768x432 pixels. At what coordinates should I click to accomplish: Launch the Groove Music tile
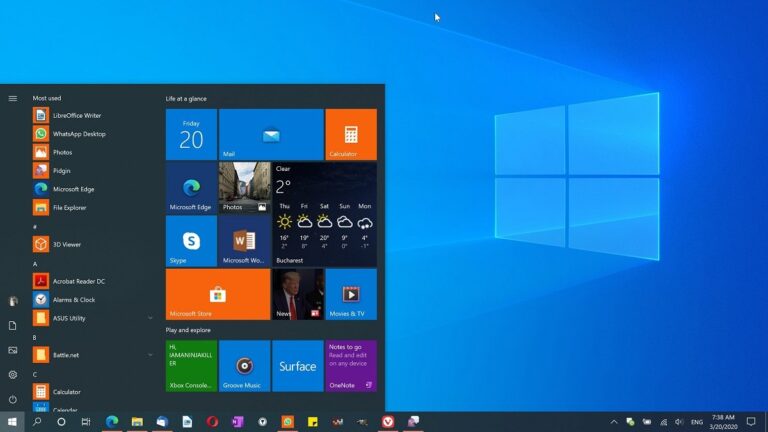pos(244,366)
